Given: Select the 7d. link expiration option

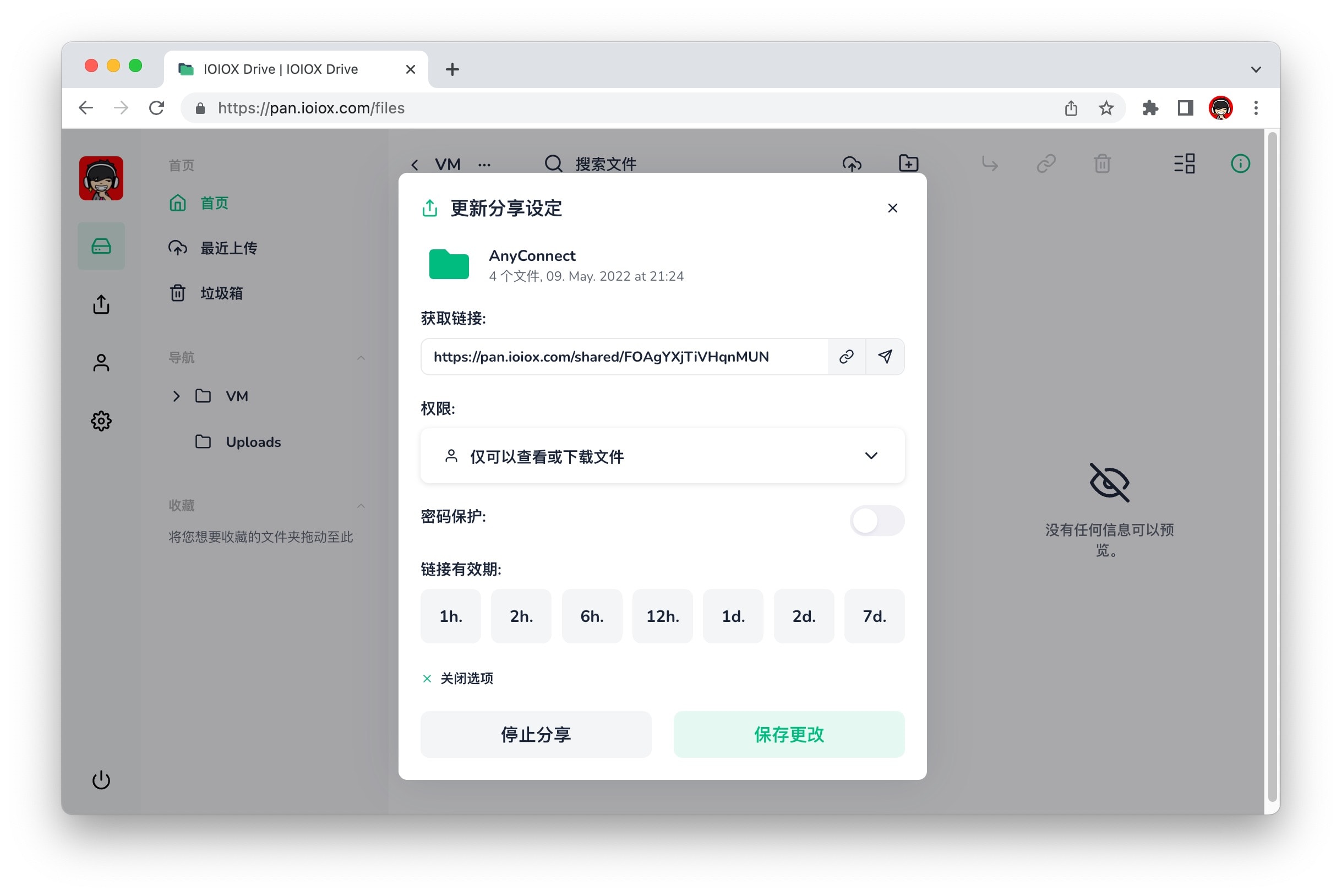Looking at the screenshot, I should click(874, 616).
